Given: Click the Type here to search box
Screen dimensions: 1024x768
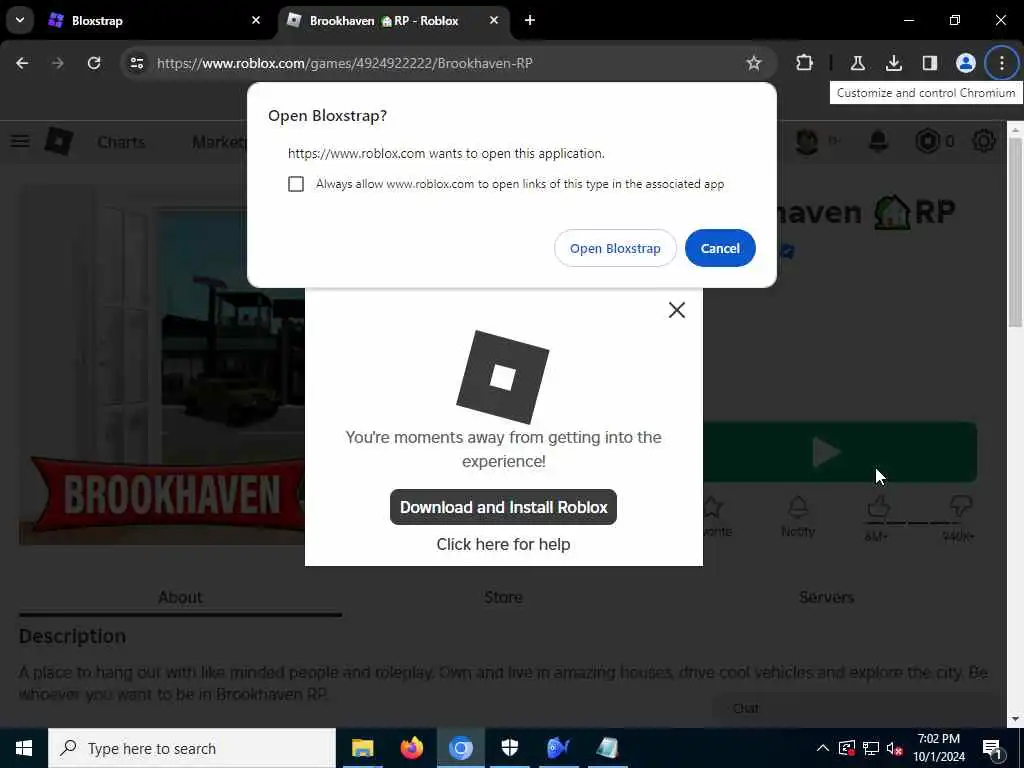Looking at the screenshot, I should [x=192, y=748].
